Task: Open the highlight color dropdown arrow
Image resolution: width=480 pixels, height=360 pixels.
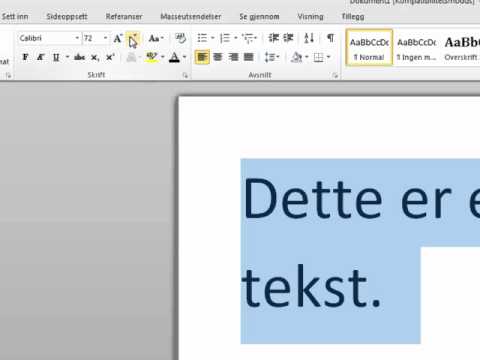Action: [x=163, y=57]
